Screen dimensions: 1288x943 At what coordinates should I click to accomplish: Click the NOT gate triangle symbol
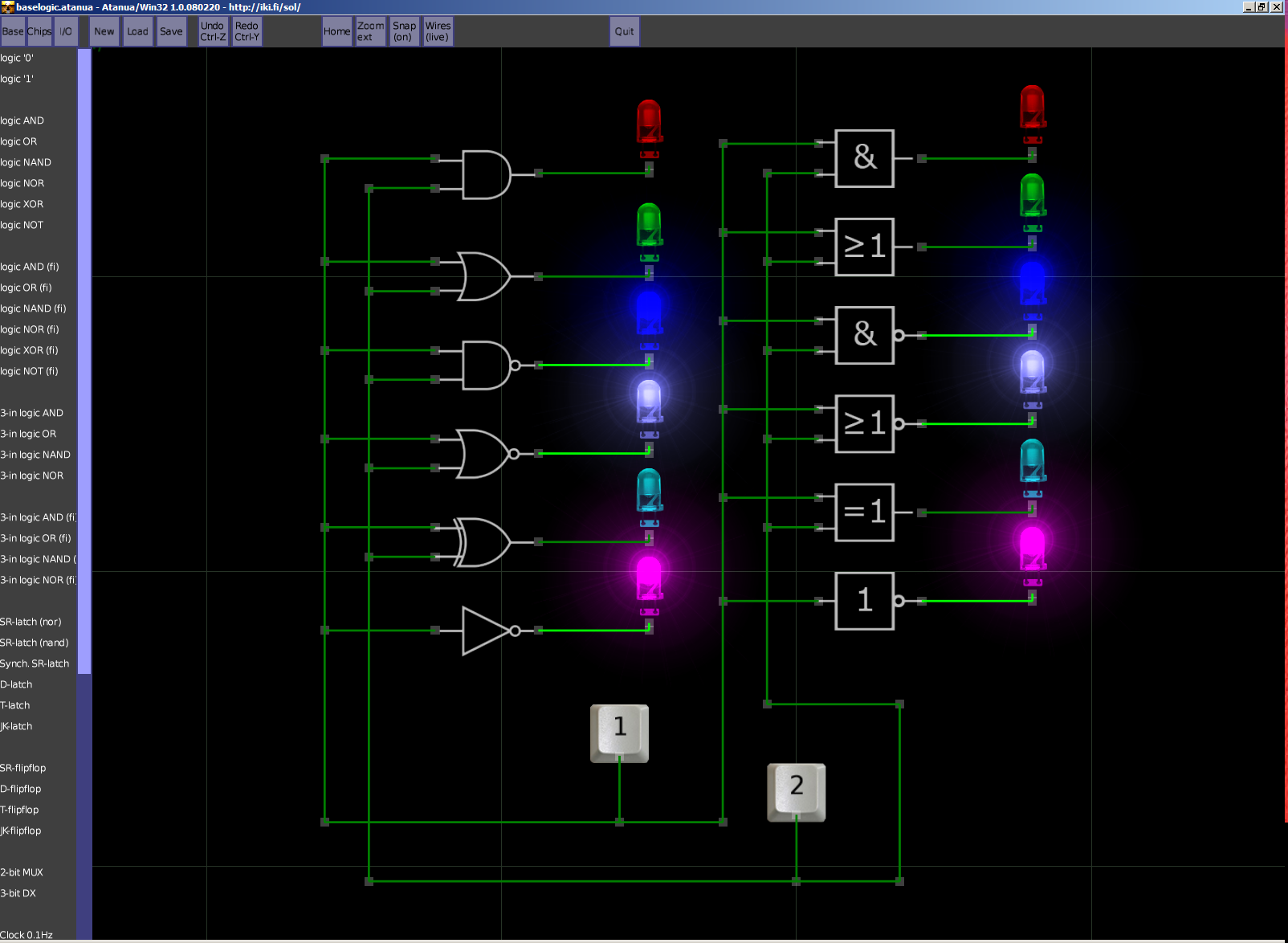[x=485, y=631]
